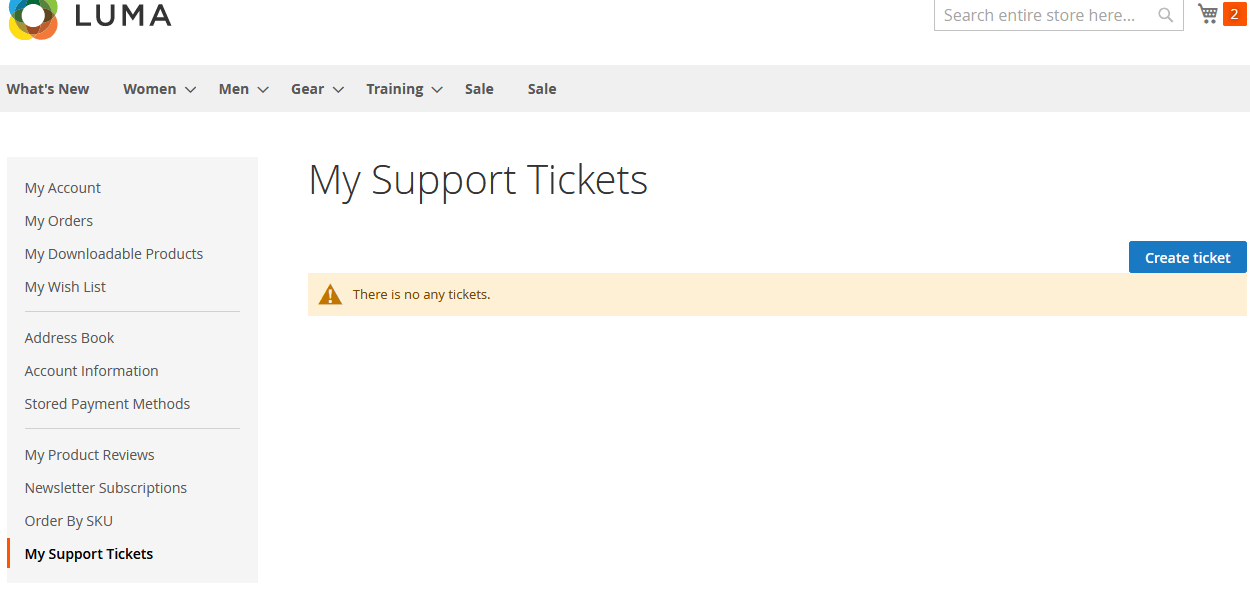
Task: Open Newsletter Subscriptions link
Action: click(x=106, y=488)
